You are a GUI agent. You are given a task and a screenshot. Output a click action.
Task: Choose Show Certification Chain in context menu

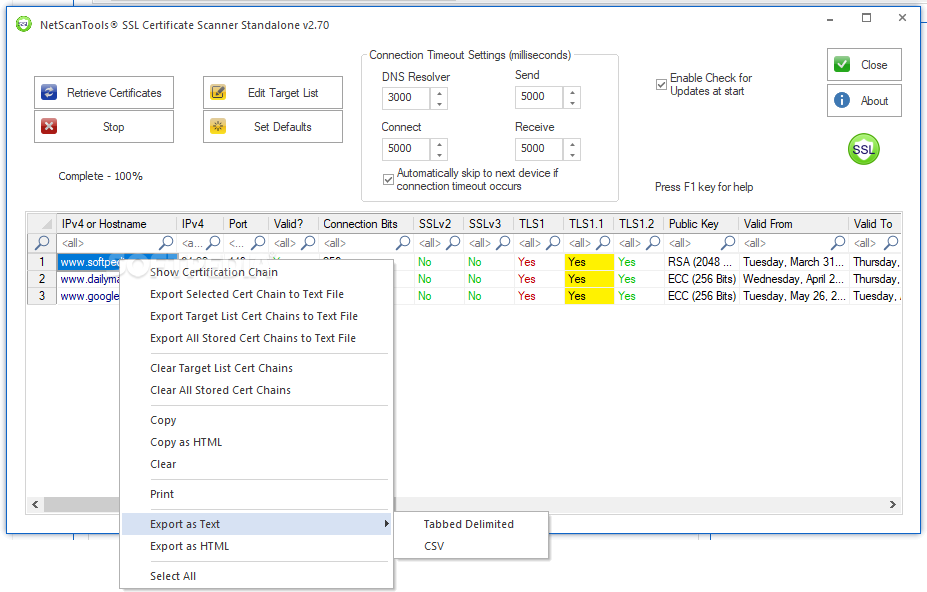(x=257, y=272)
